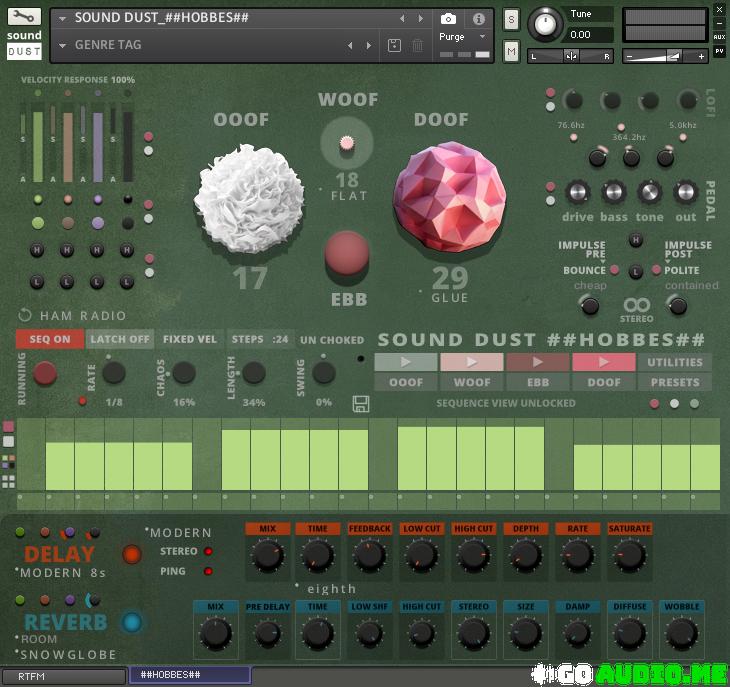730x687 pixels.
Task: Go to next instrument with right arrow
Action: point(420,18)
